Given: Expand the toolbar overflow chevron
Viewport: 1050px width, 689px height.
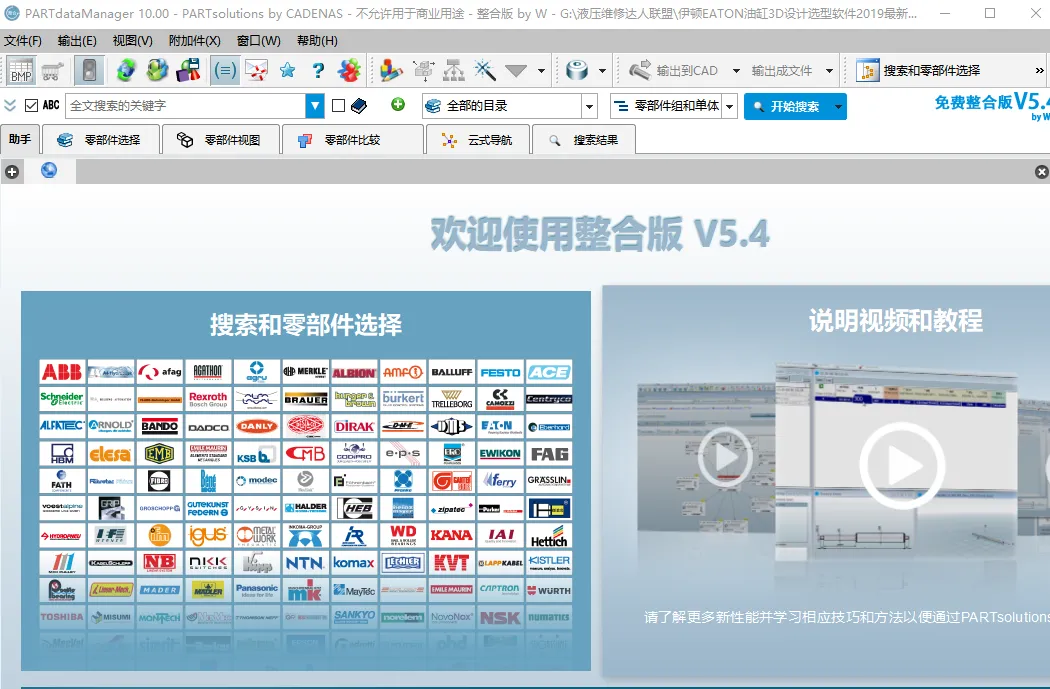Looking at the screenshot, I should (1039, 70).
